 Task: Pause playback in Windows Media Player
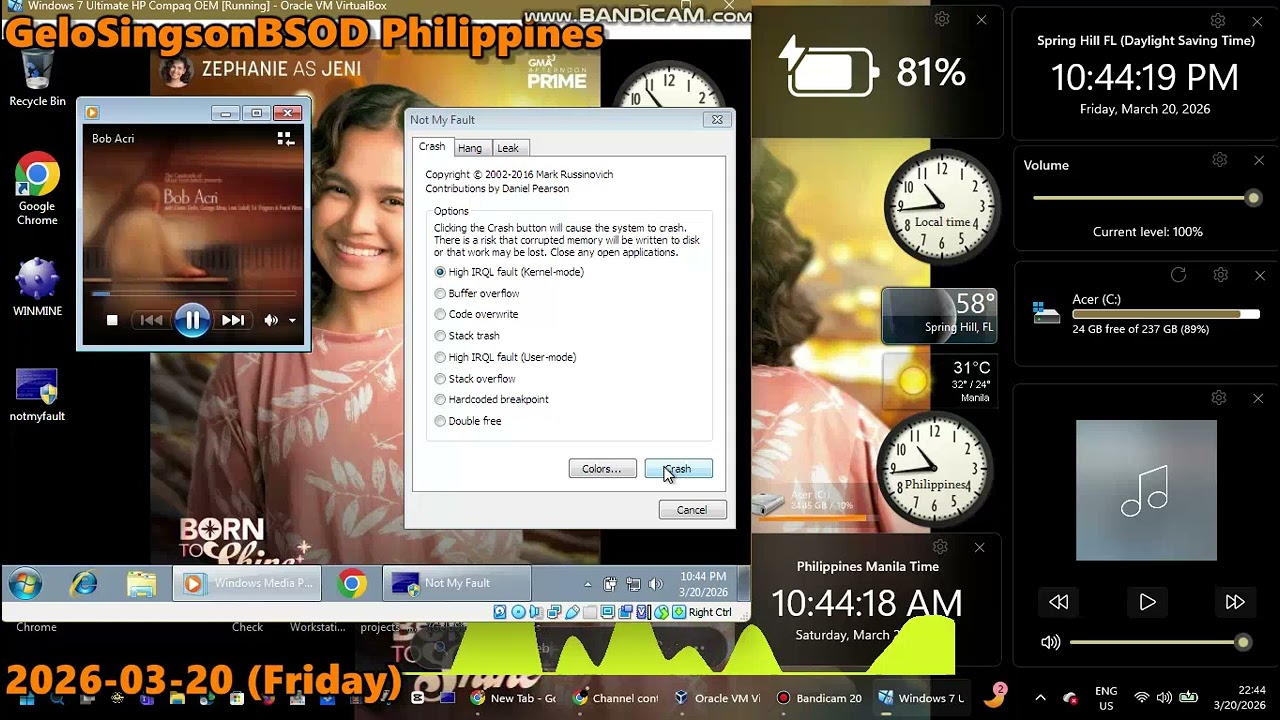point(192,320)
